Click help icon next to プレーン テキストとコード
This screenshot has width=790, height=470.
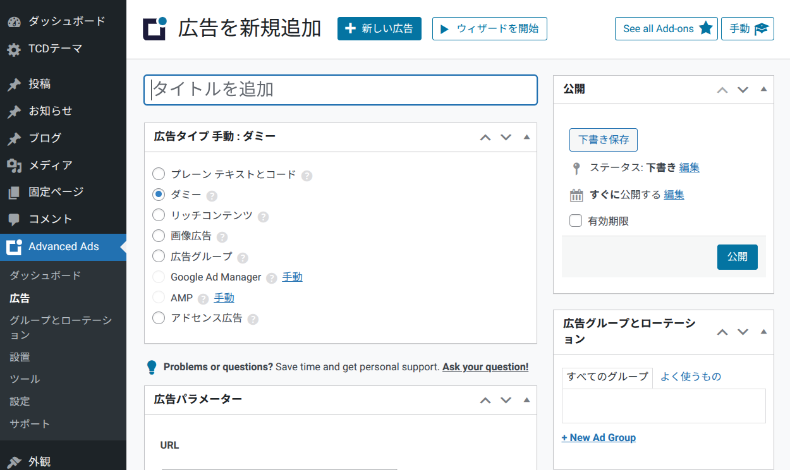click(x=307, y=176)
